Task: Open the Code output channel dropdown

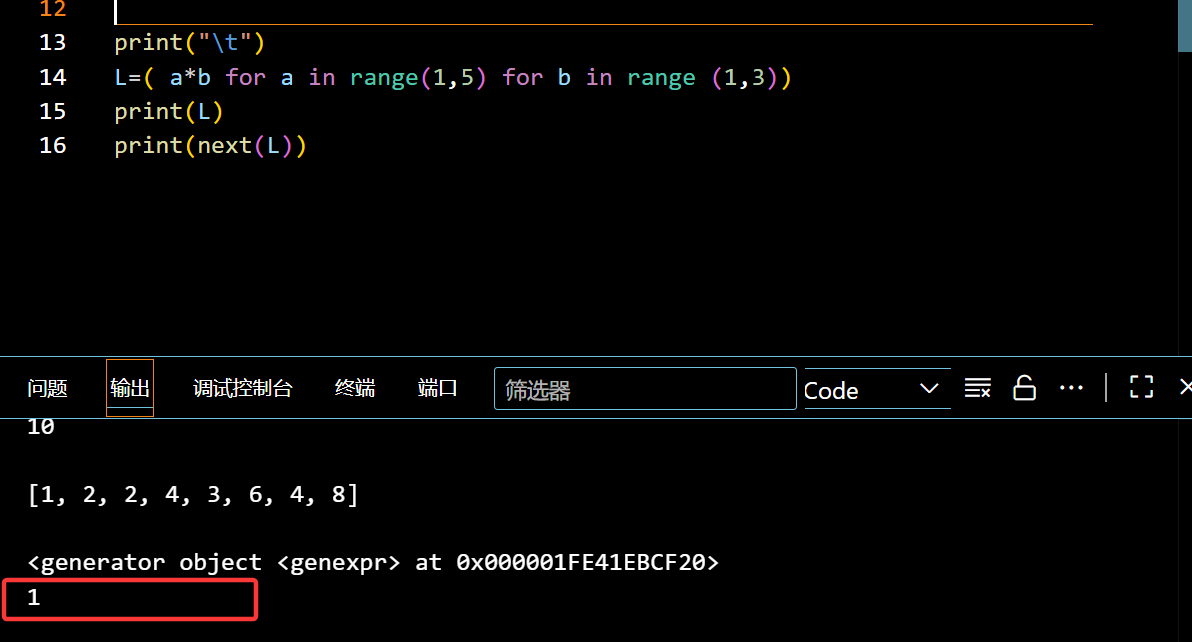Action: coord(876,389)
